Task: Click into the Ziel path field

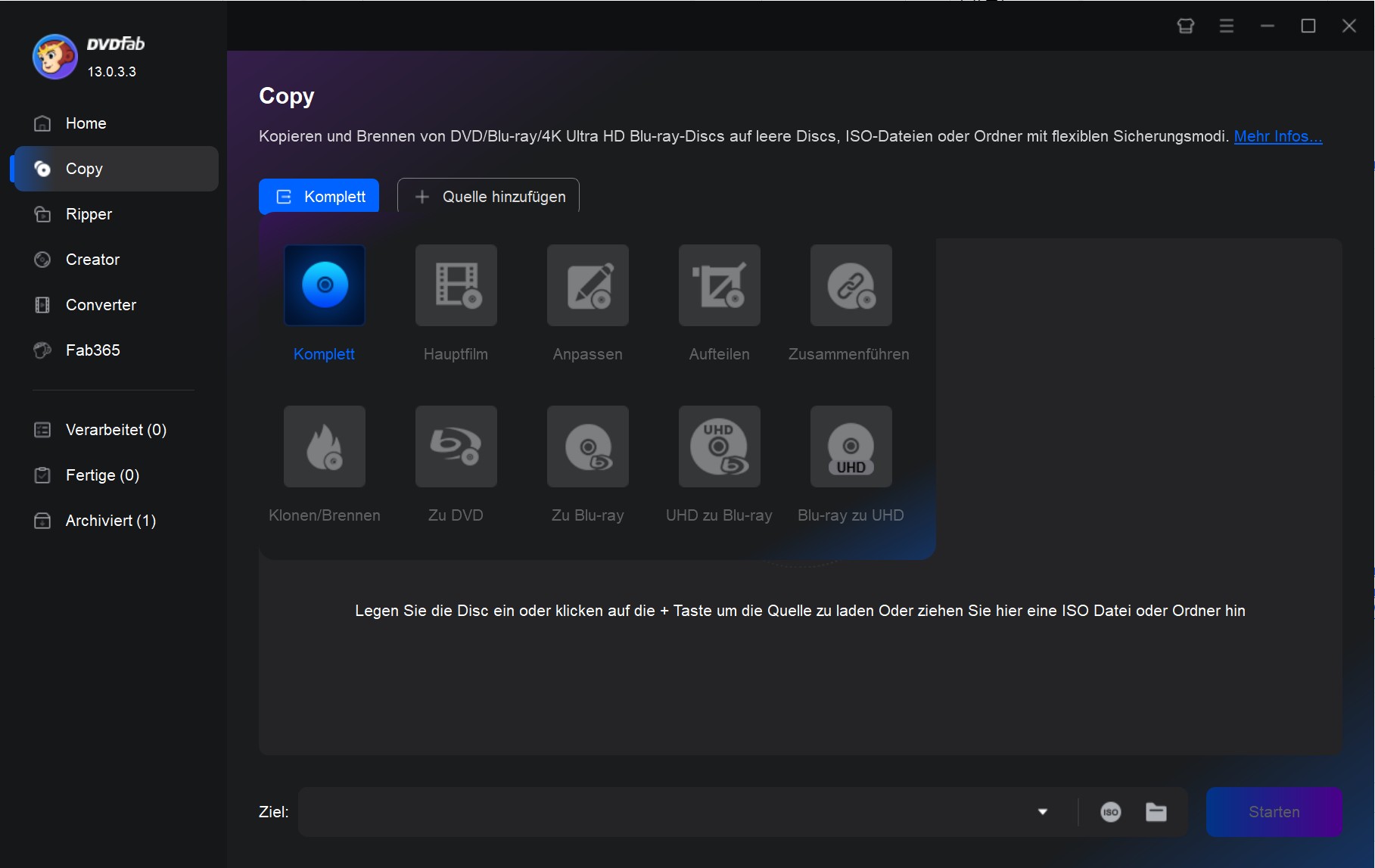Action: coord(666,812)
